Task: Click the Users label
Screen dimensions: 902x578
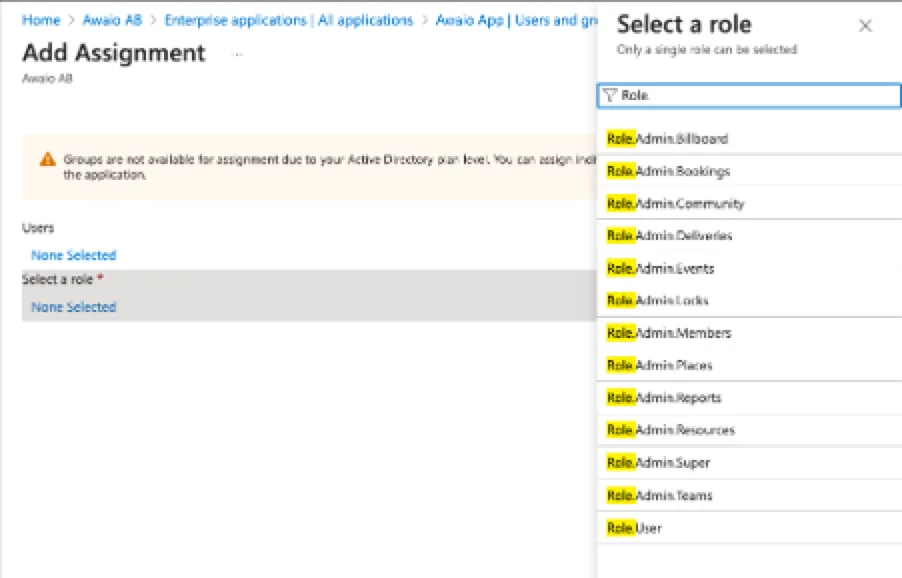Action: pyautogui.click(x=38, y=228)
